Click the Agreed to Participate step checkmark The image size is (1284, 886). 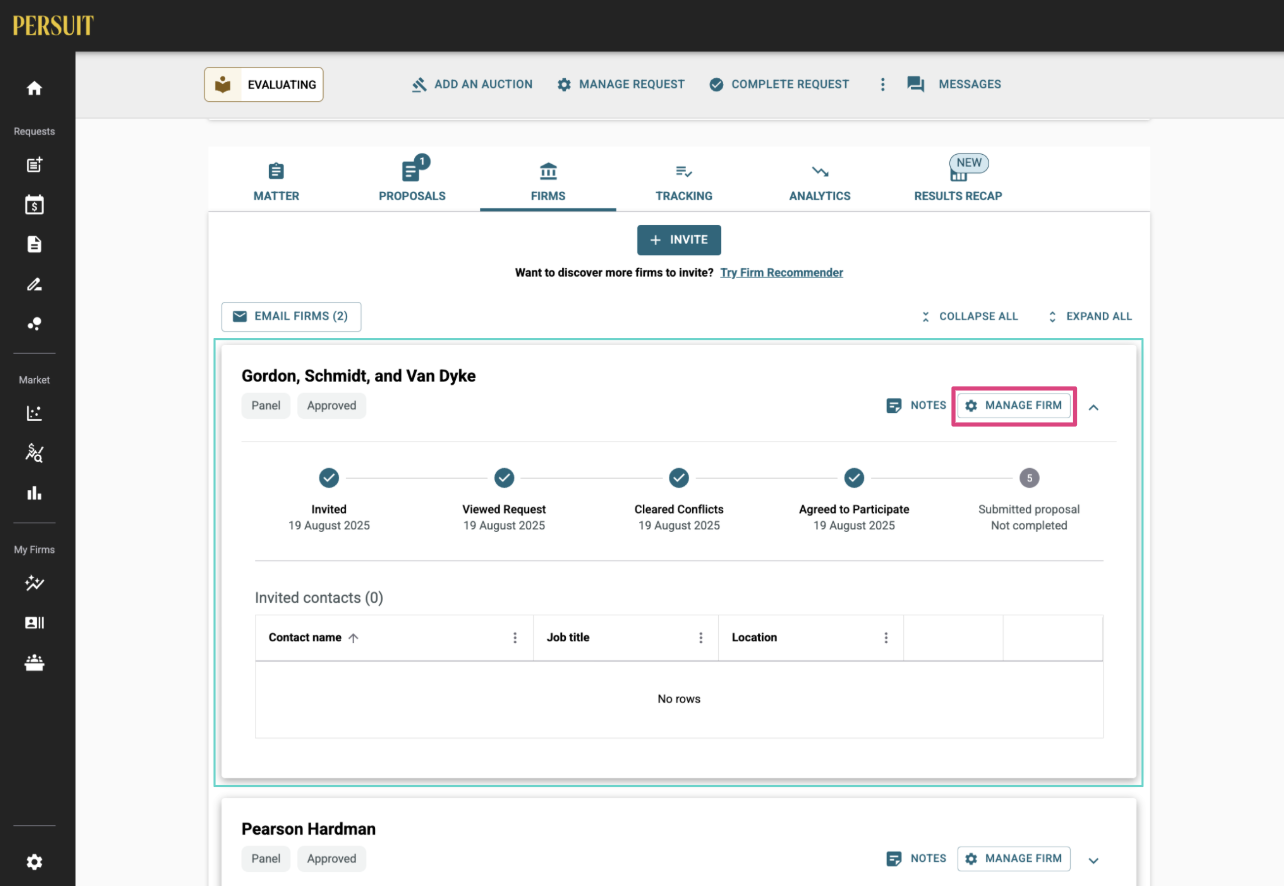pyautogui.click(x=854, y=478)
